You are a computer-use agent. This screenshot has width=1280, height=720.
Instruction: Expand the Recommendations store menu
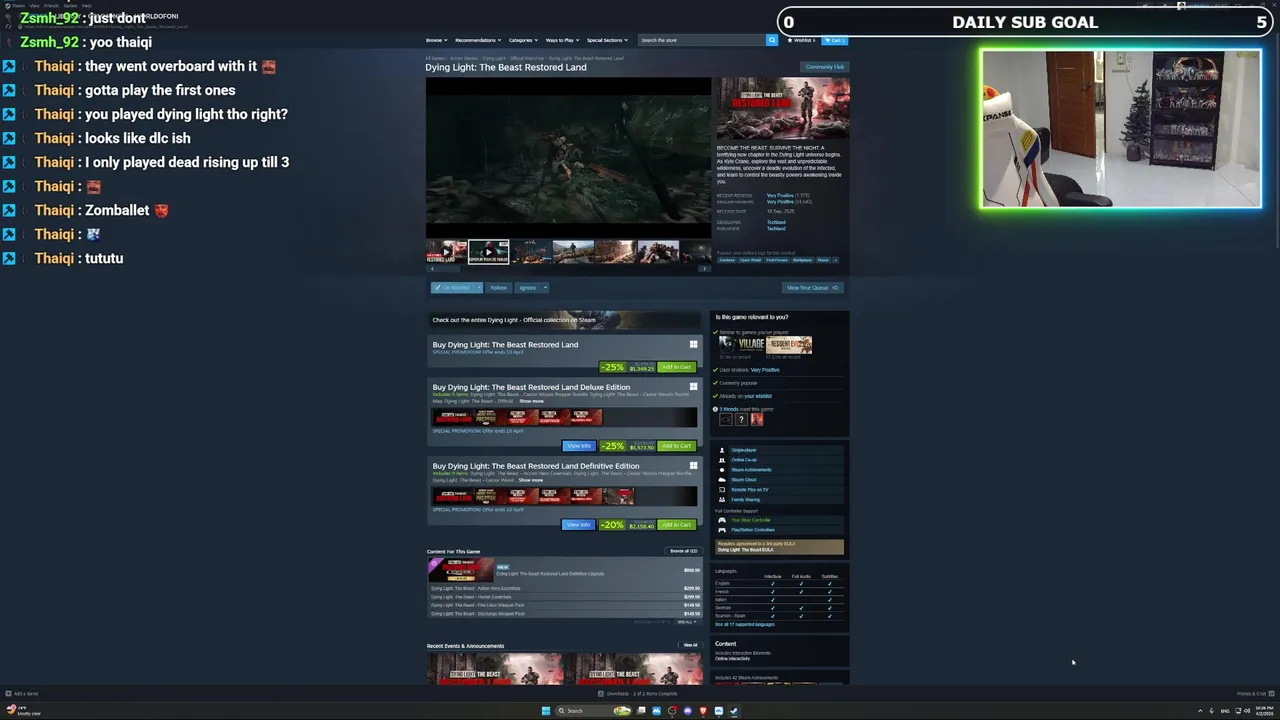pos(478,40)
